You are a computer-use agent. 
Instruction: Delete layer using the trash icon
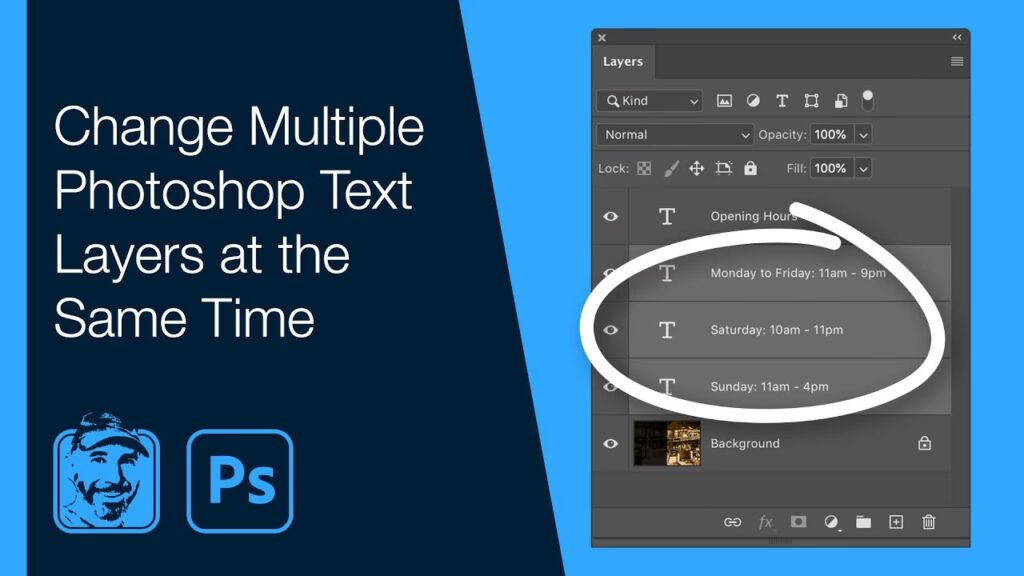point(929,522)
